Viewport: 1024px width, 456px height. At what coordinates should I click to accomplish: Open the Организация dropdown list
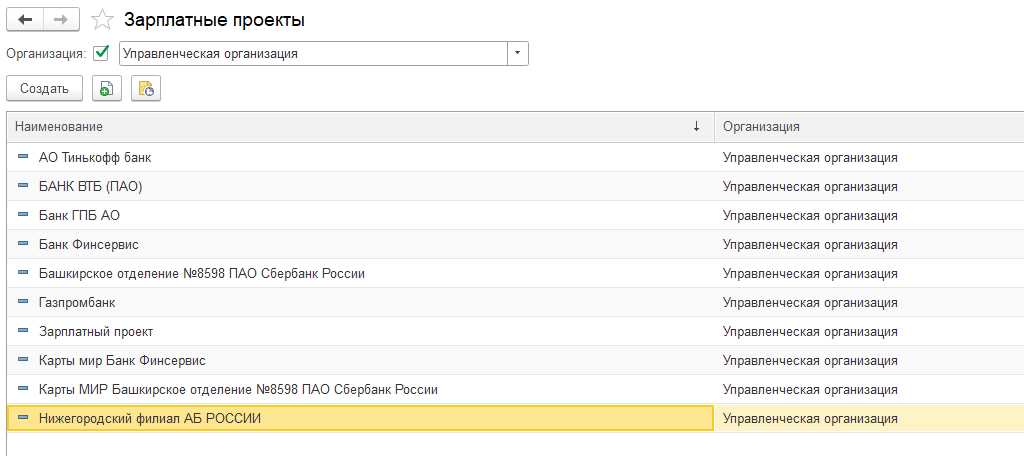pos(517,53)
